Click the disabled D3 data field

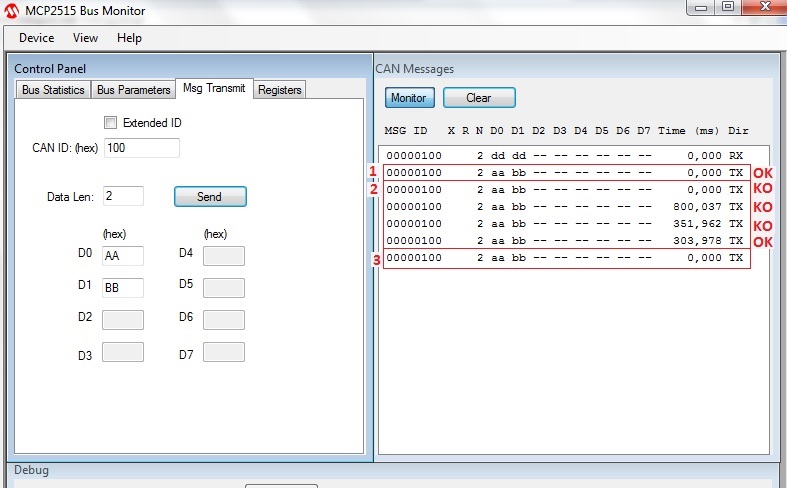(123, 352)
